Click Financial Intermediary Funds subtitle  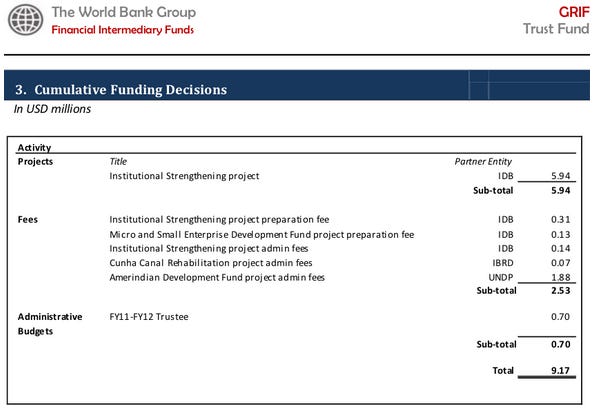point(123,30)
